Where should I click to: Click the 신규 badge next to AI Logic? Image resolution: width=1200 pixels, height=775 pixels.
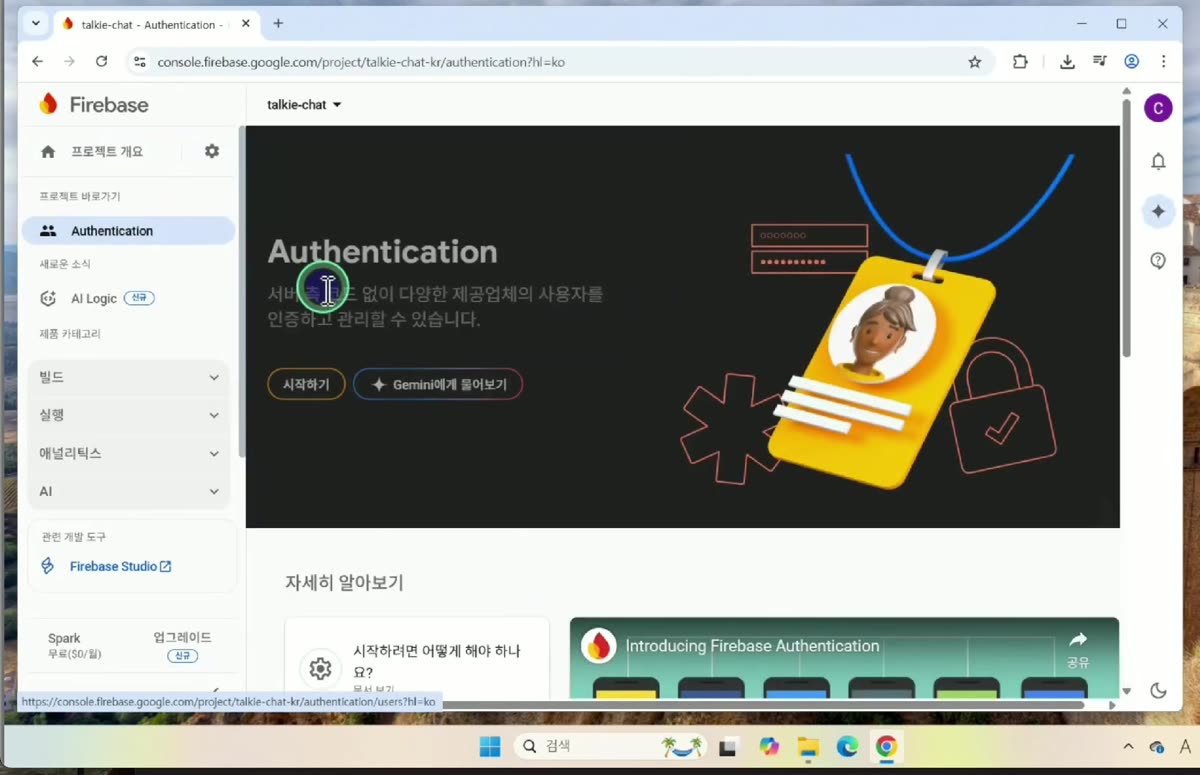click(x=139, y=298)
